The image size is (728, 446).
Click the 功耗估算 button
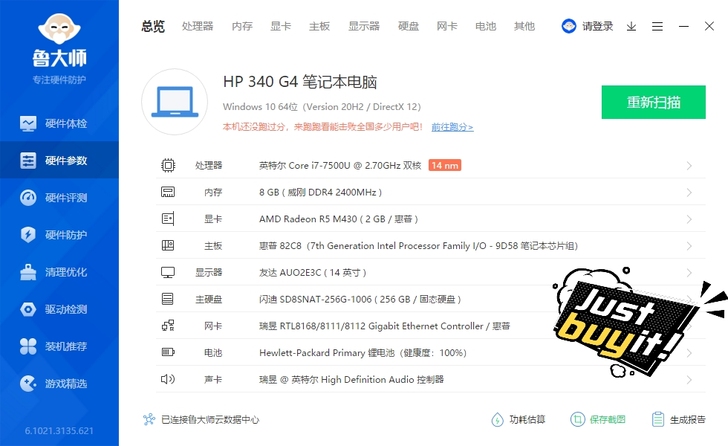click(518, 420)
